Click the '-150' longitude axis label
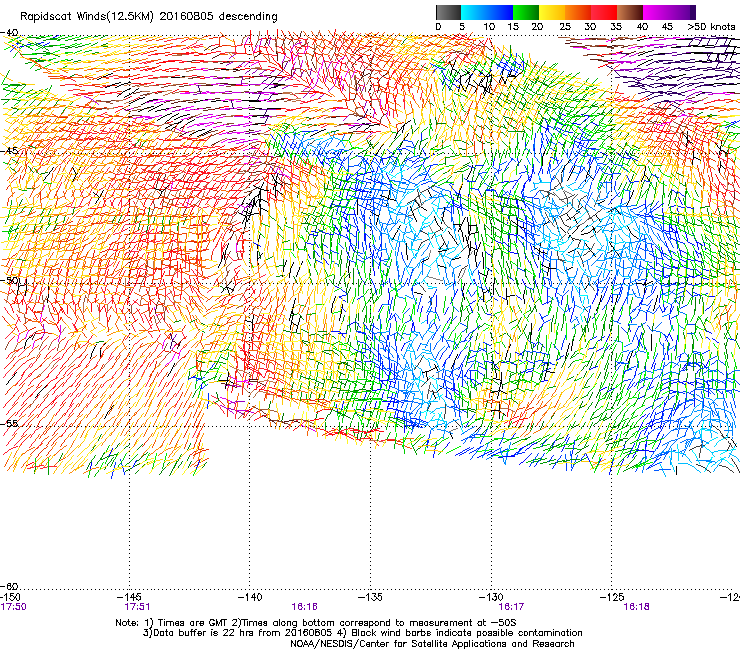The image size is (740, 650). [x=10, y=598]
